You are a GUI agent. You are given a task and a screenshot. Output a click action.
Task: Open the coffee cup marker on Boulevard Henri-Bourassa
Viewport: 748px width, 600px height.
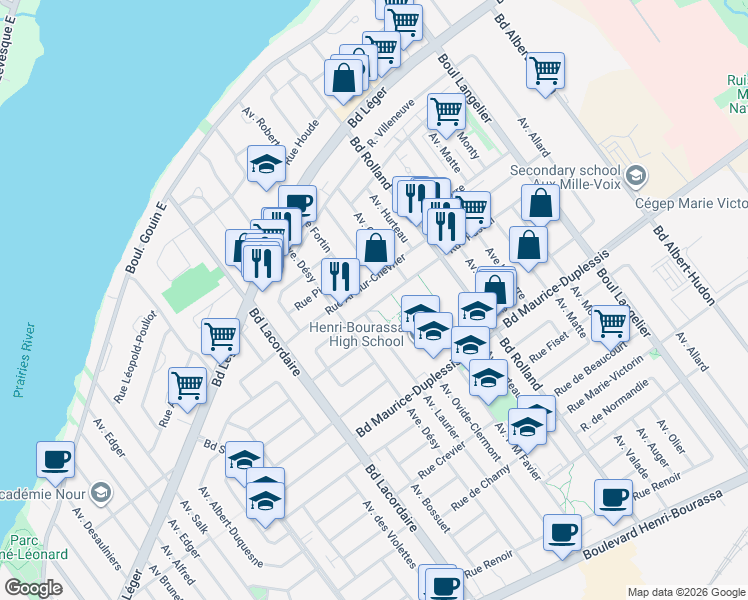[x=562, y=534]
